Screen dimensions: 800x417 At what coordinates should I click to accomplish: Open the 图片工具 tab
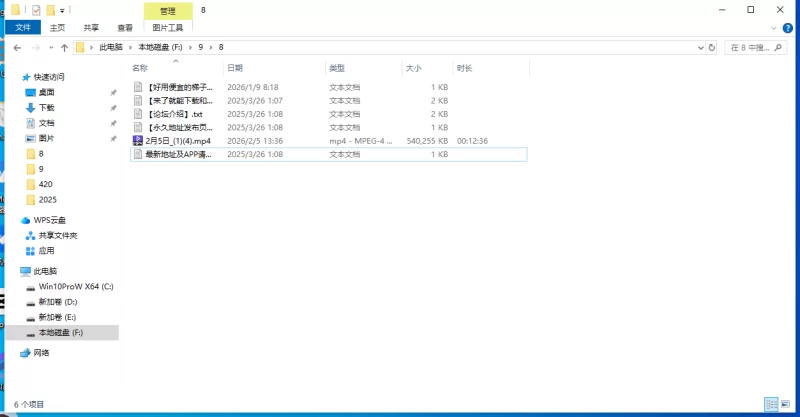coord(167,28)
